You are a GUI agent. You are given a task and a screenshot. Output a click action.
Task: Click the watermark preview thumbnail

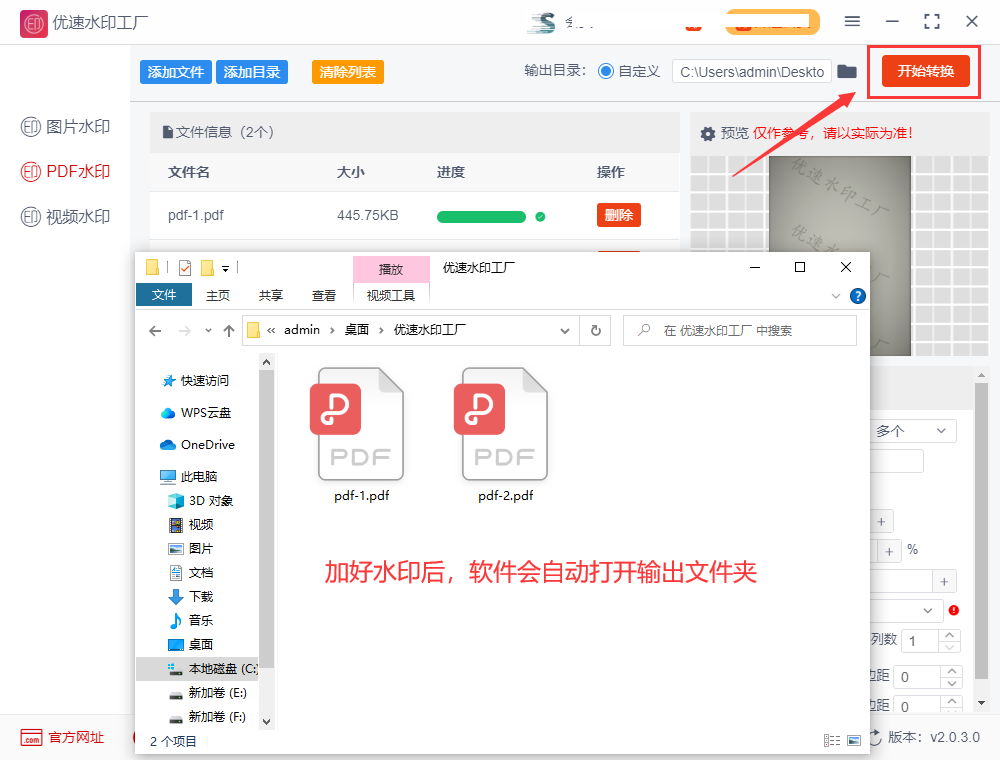pos(839,256)
